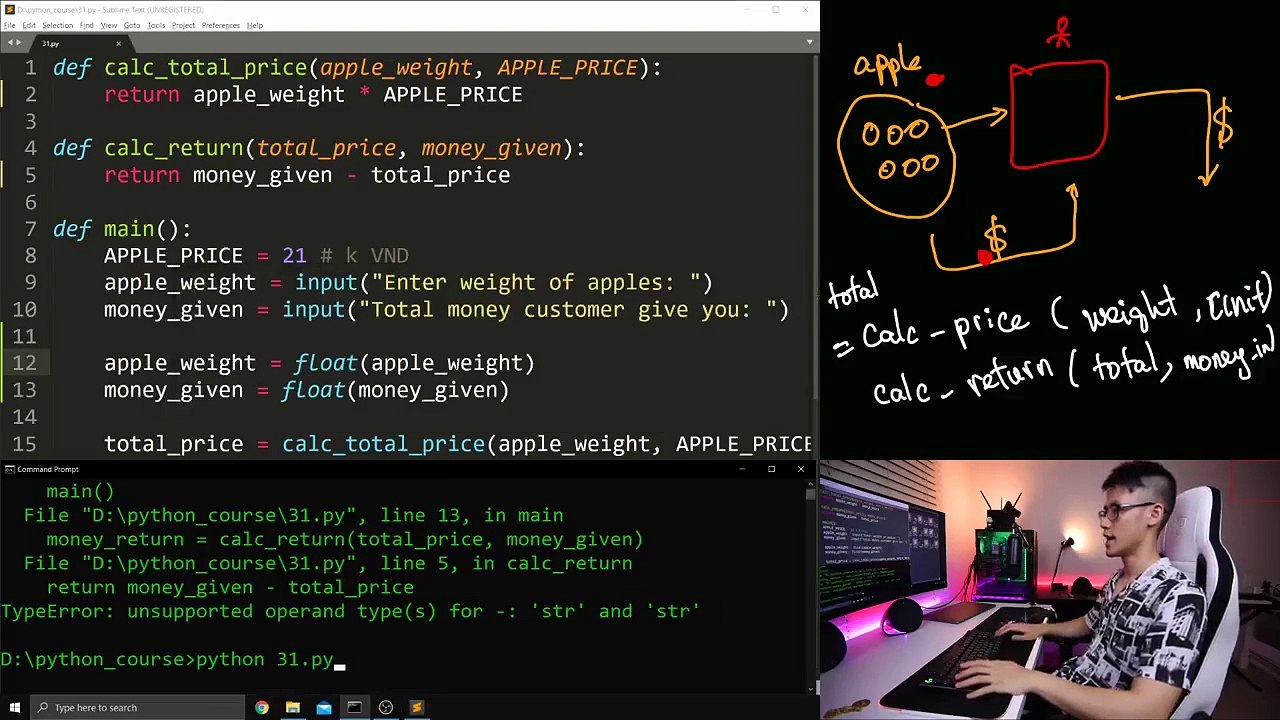Click line number 8 in the gutter
The width and height of the screenshot is (1280, 720).
coord(31,256)
